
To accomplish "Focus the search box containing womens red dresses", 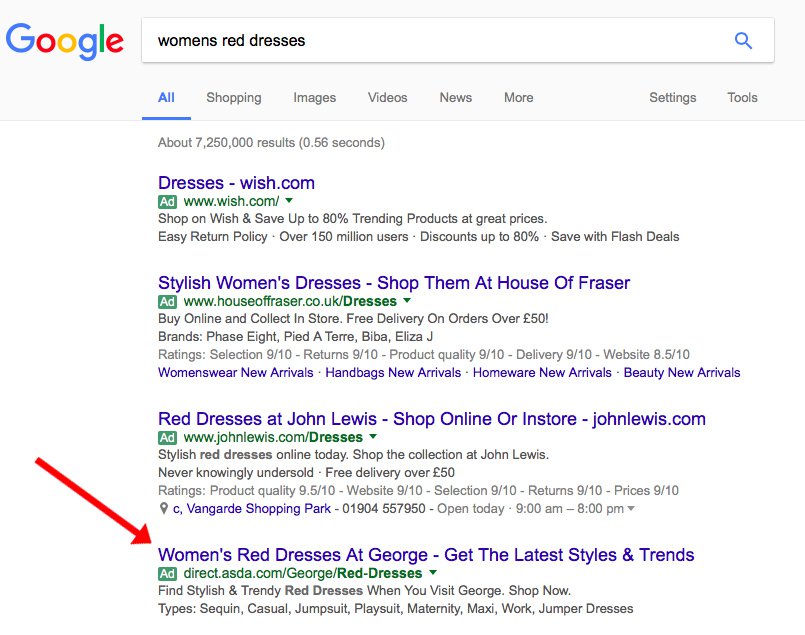I will point(458,40).
